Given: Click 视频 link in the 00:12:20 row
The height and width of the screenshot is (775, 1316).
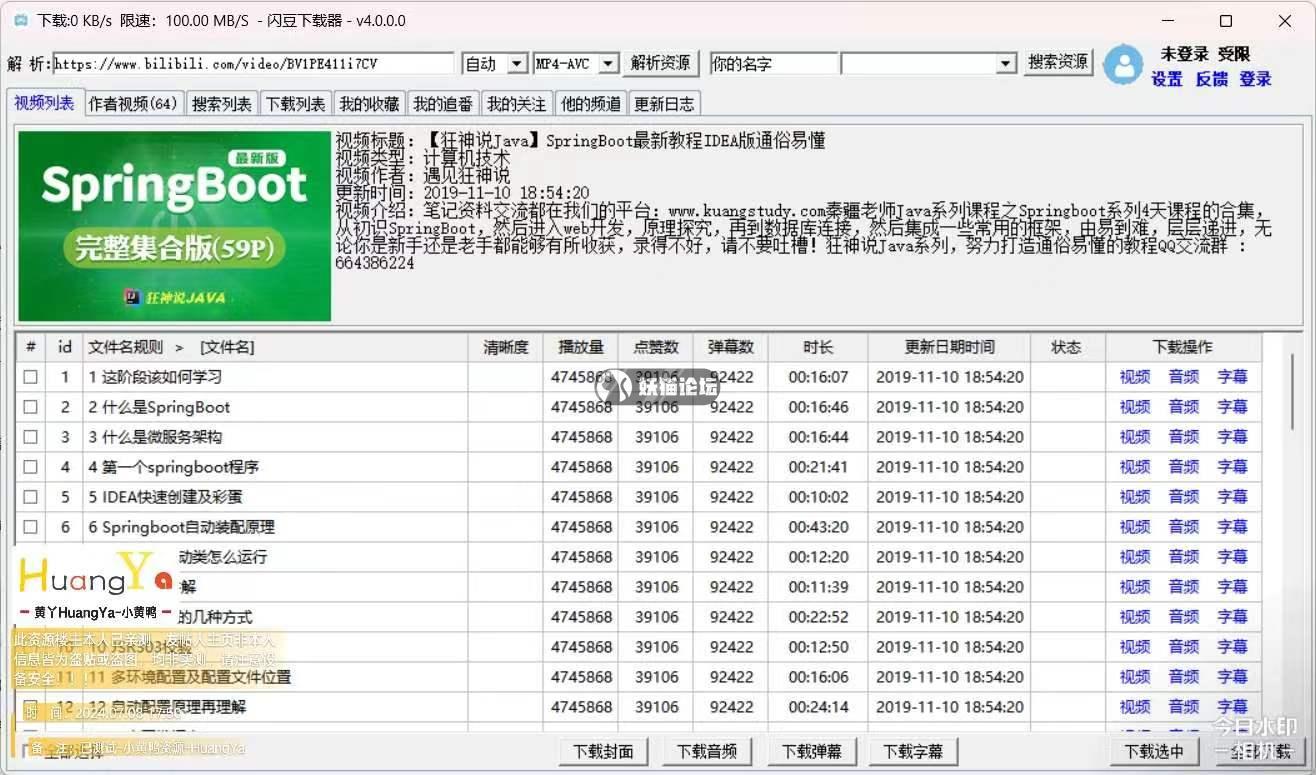Looking at the screenshot, I should click(1135, 557).
